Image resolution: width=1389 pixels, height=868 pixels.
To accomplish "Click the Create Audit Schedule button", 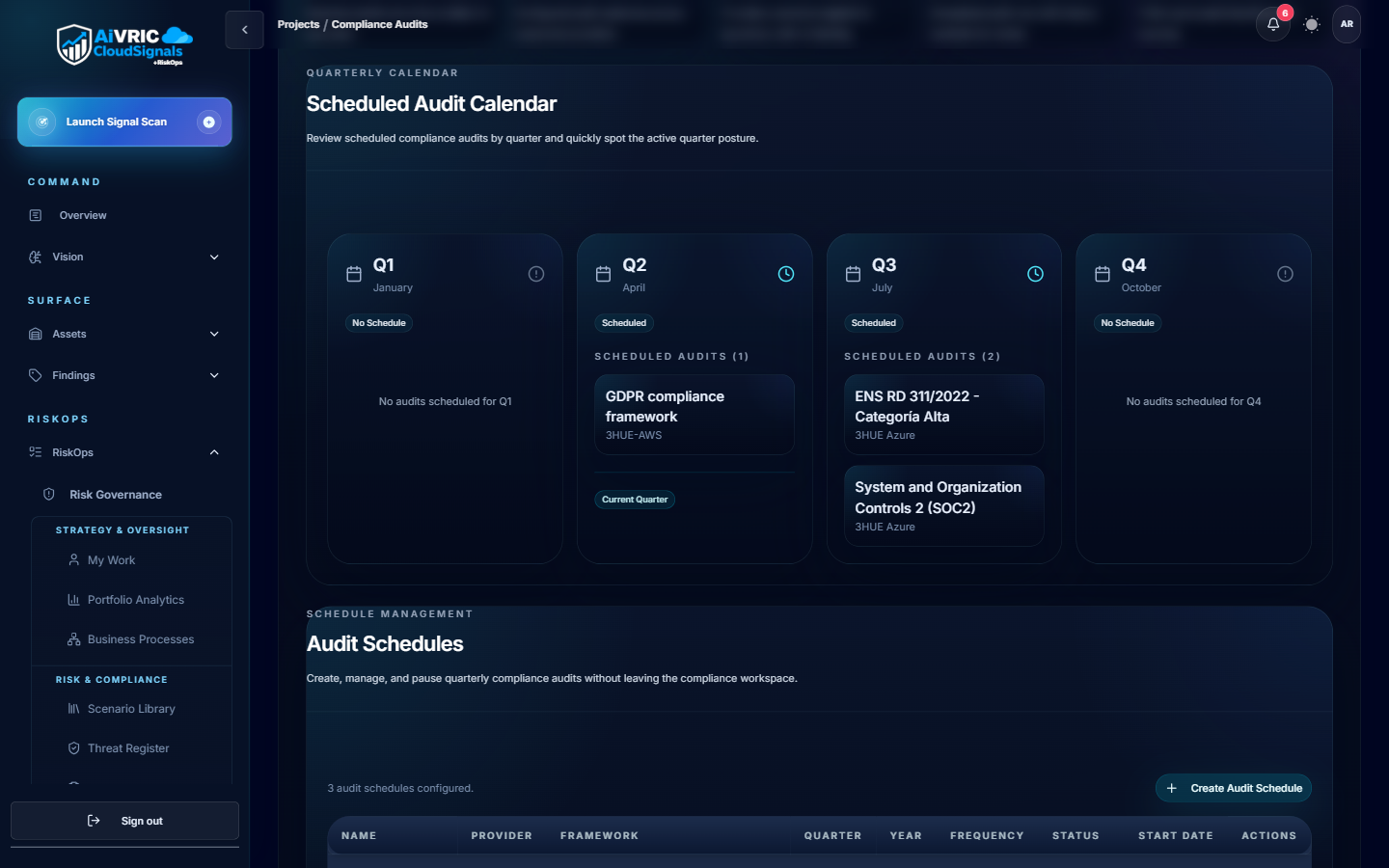I will point(1234,788).
